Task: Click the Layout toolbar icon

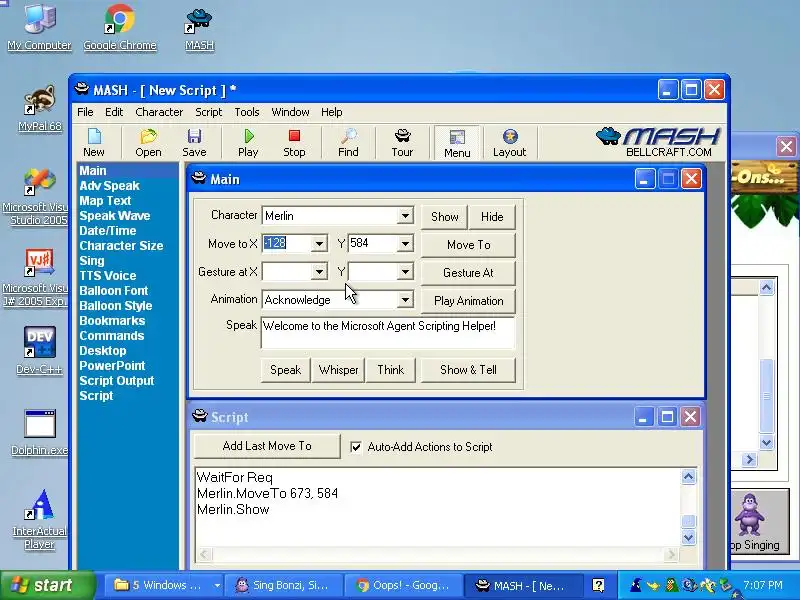Action: point(509,143)
